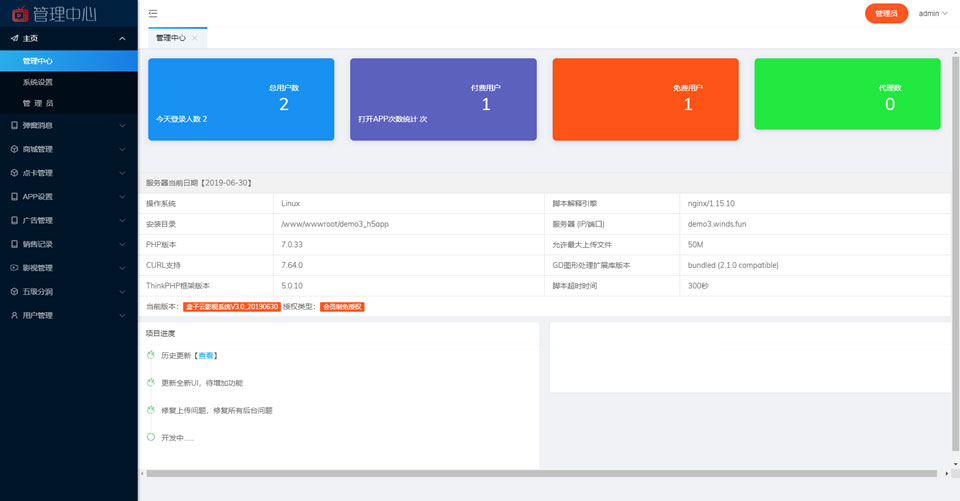This screenshot has width=960, height=501.
Task: Click the orange 管理员 button
Action: click(886, 13)
